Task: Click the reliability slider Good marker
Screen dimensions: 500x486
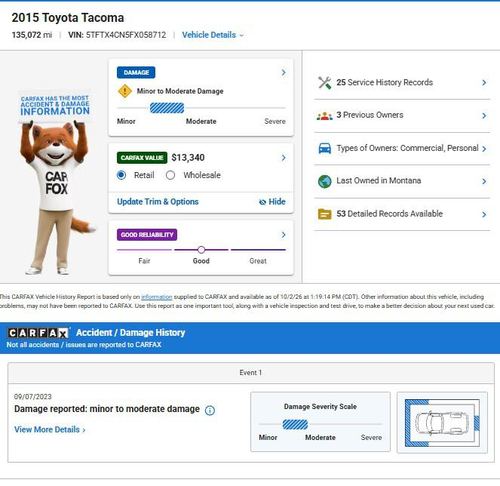Action: pos(201,250)
